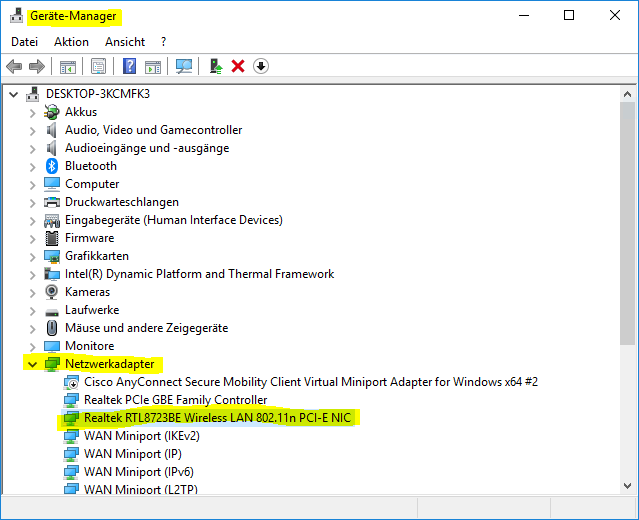Select the Cisco AnyConnect virtual adapter entry
This screenshot has width=639, height=520.
click(x=311, y=382)
